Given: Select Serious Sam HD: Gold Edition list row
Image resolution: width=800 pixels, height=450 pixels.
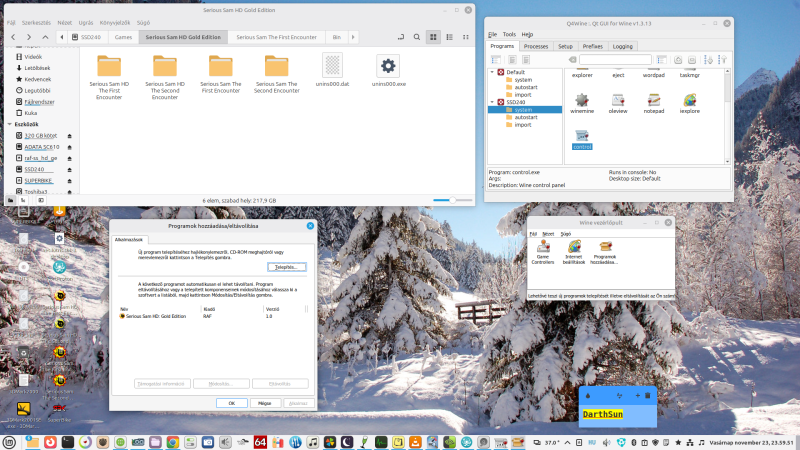Looking at the screenshot, I should point(213,316).
